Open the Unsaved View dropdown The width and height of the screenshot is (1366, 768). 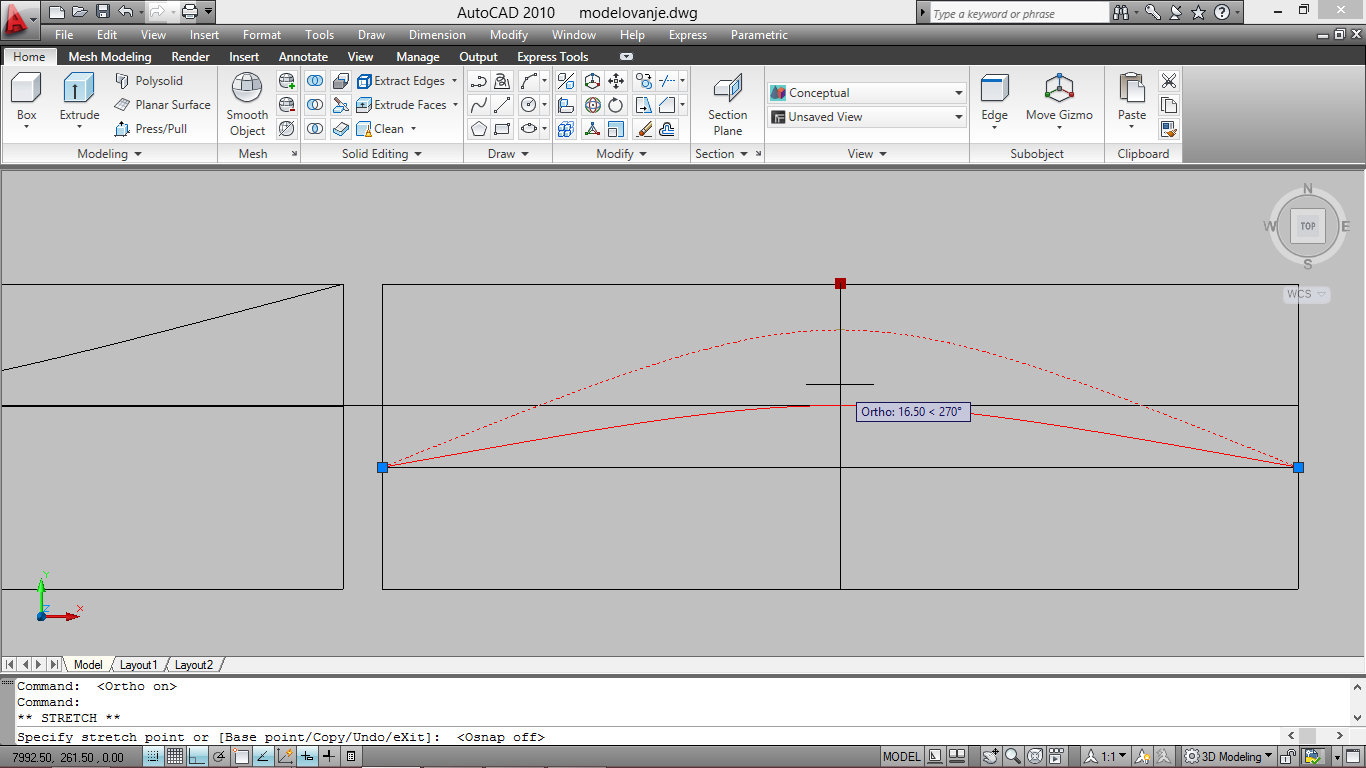click(x=866, y=117)
